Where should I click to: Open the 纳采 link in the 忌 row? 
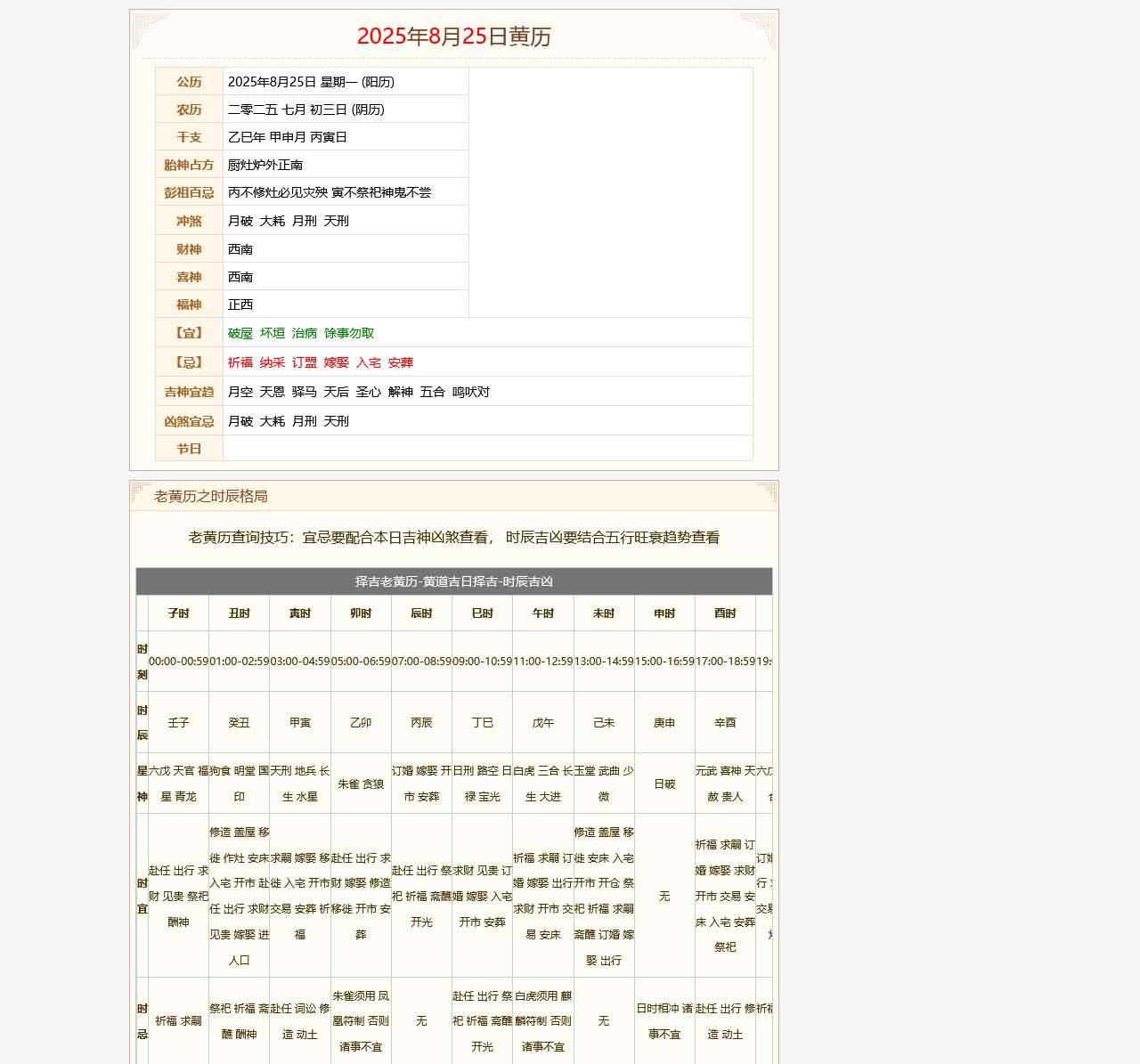point(273,362)
